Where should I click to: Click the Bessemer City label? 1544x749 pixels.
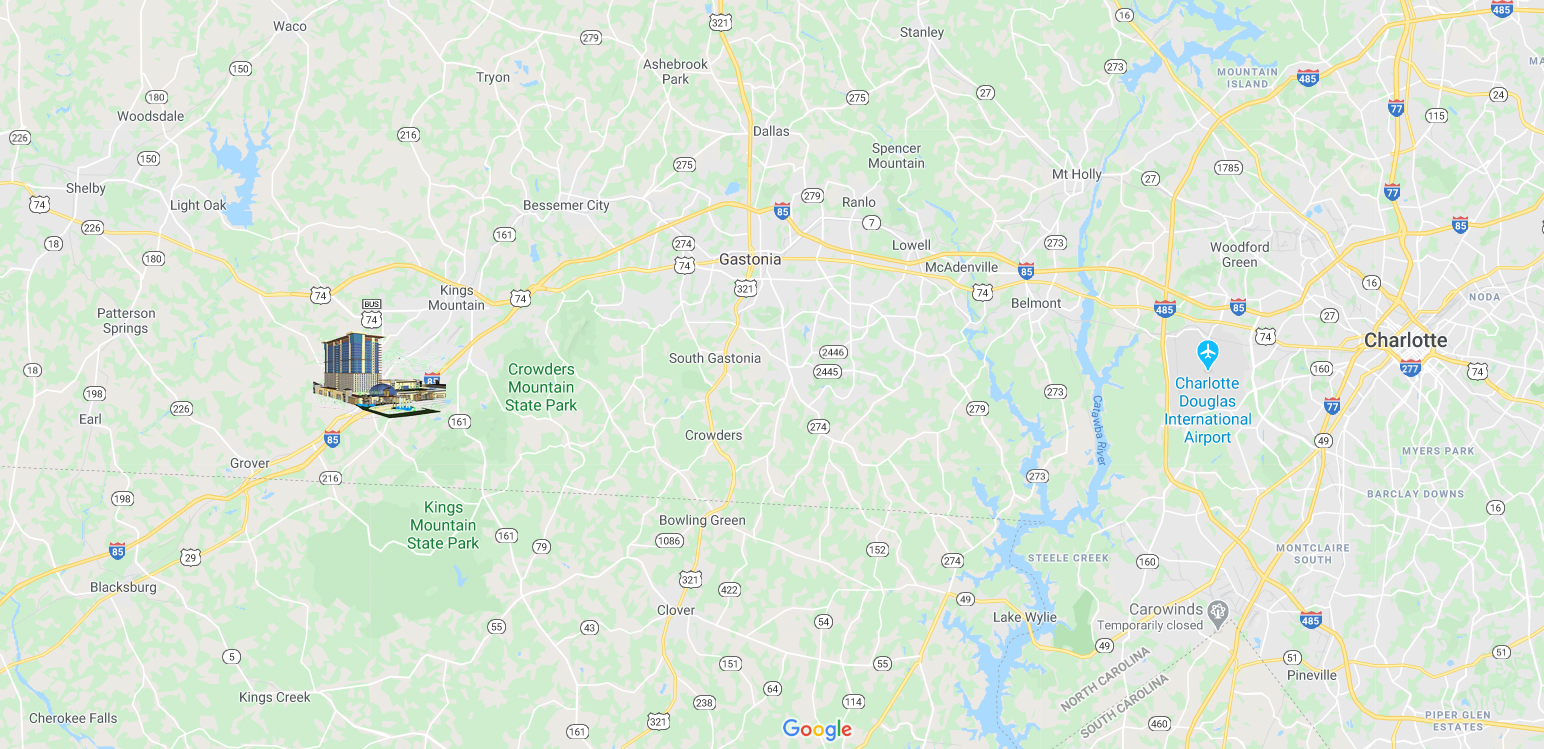coord(566,205)
